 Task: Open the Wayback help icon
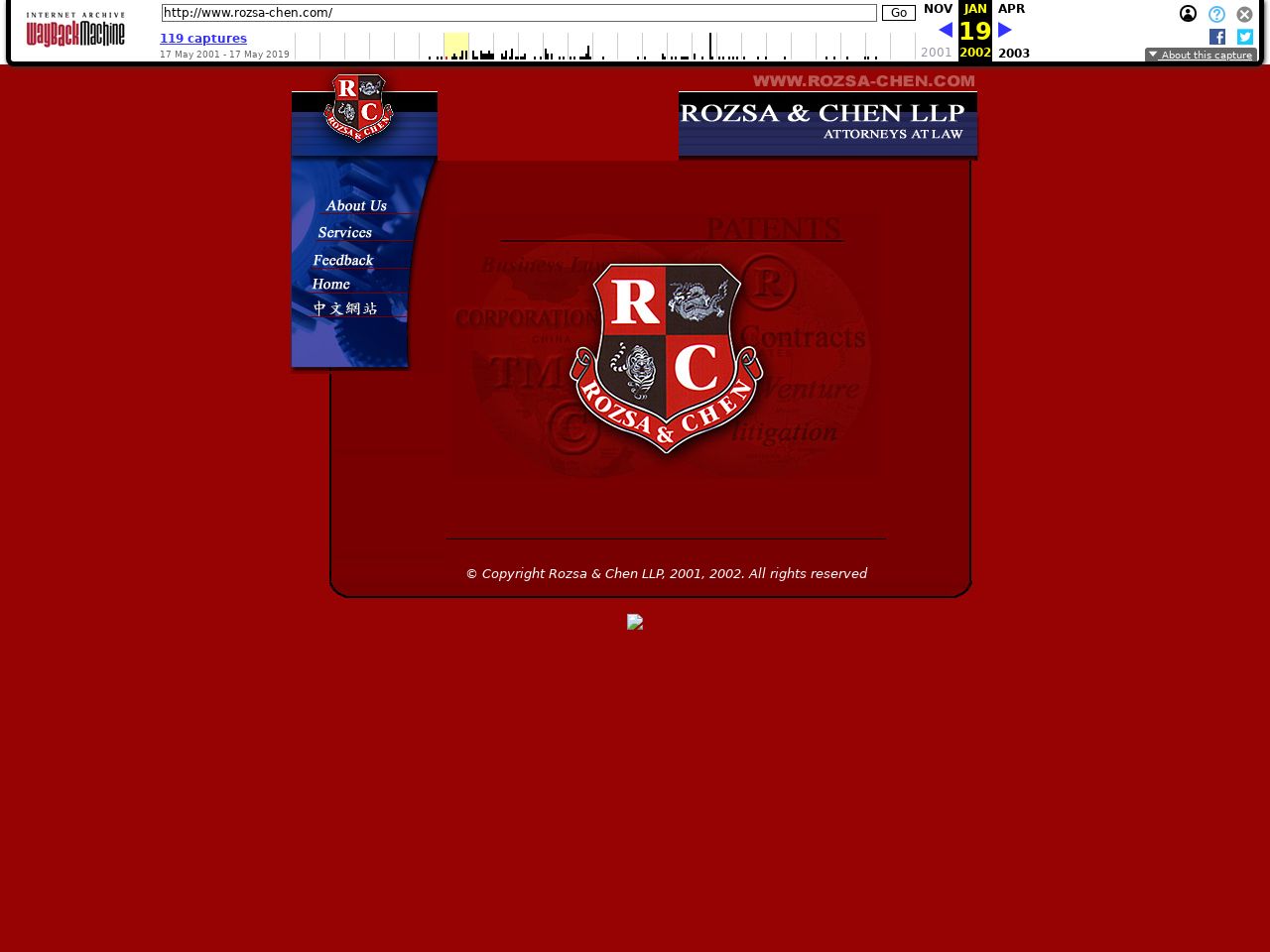pos(1216,14)
